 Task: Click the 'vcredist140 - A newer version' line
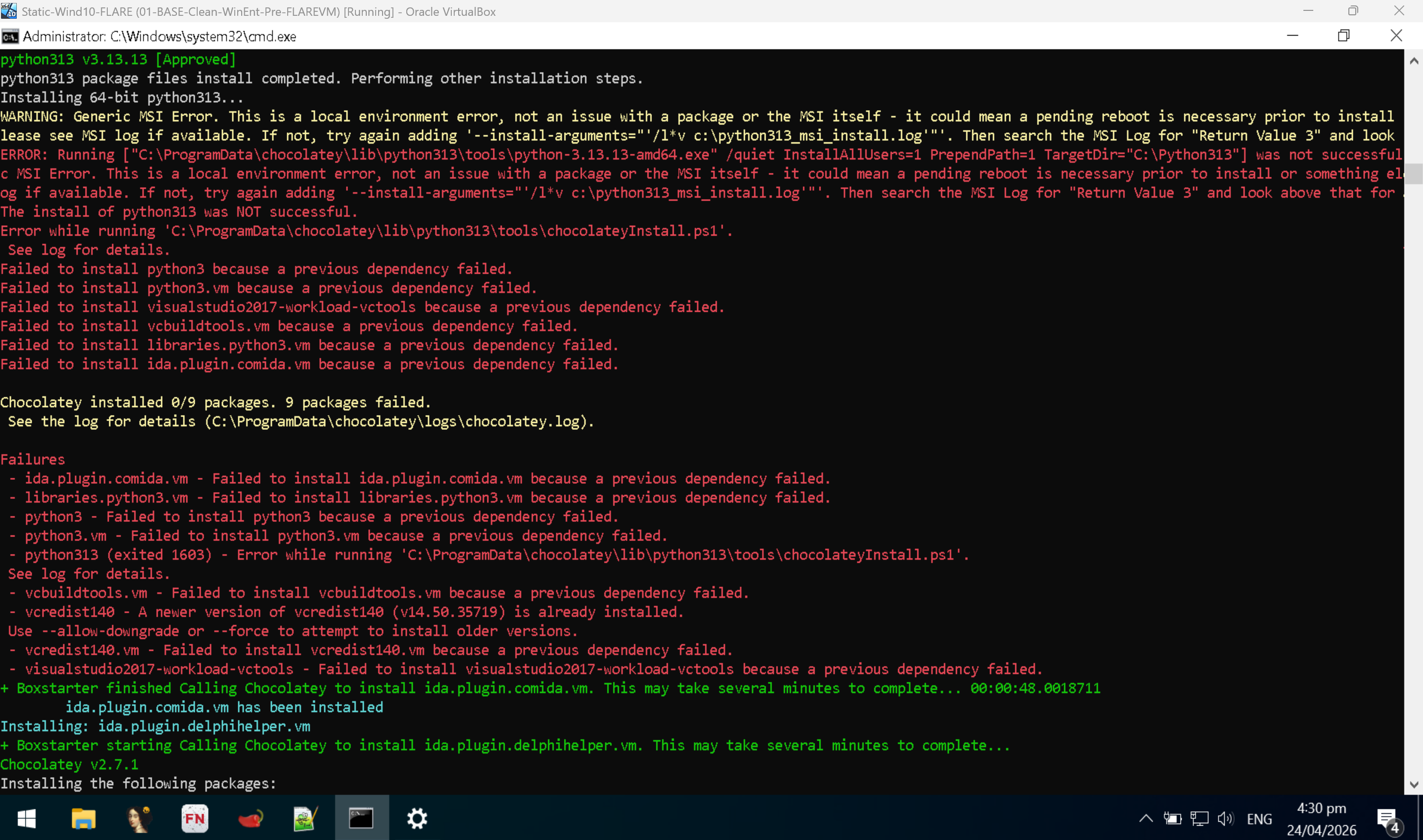346,612
